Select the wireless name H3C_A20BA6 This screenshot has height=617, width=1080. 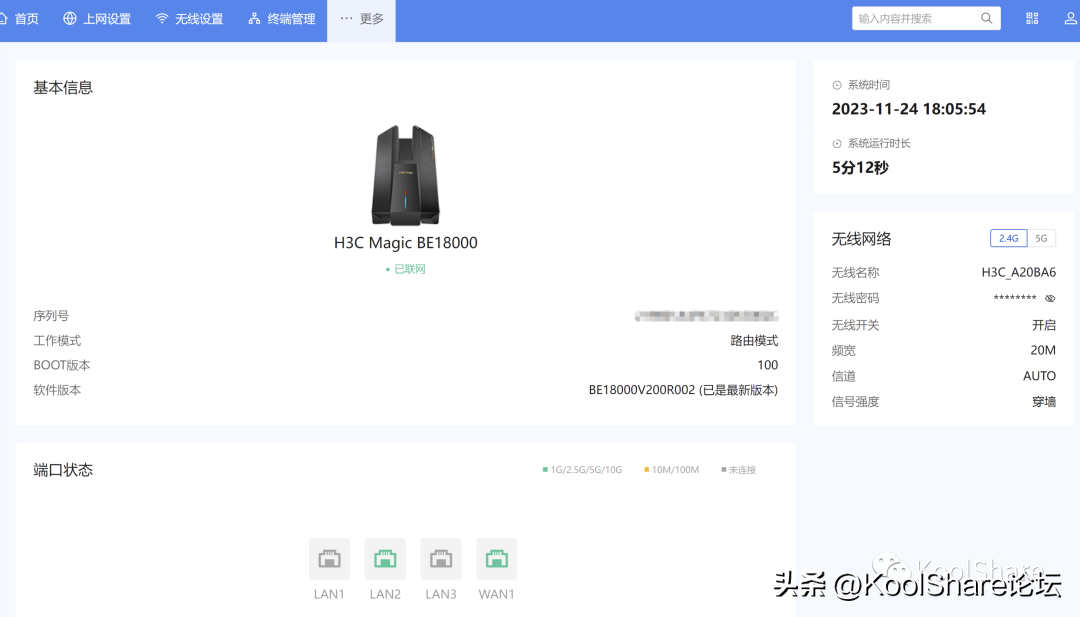pyautogui.click(x=1019, y=273)
